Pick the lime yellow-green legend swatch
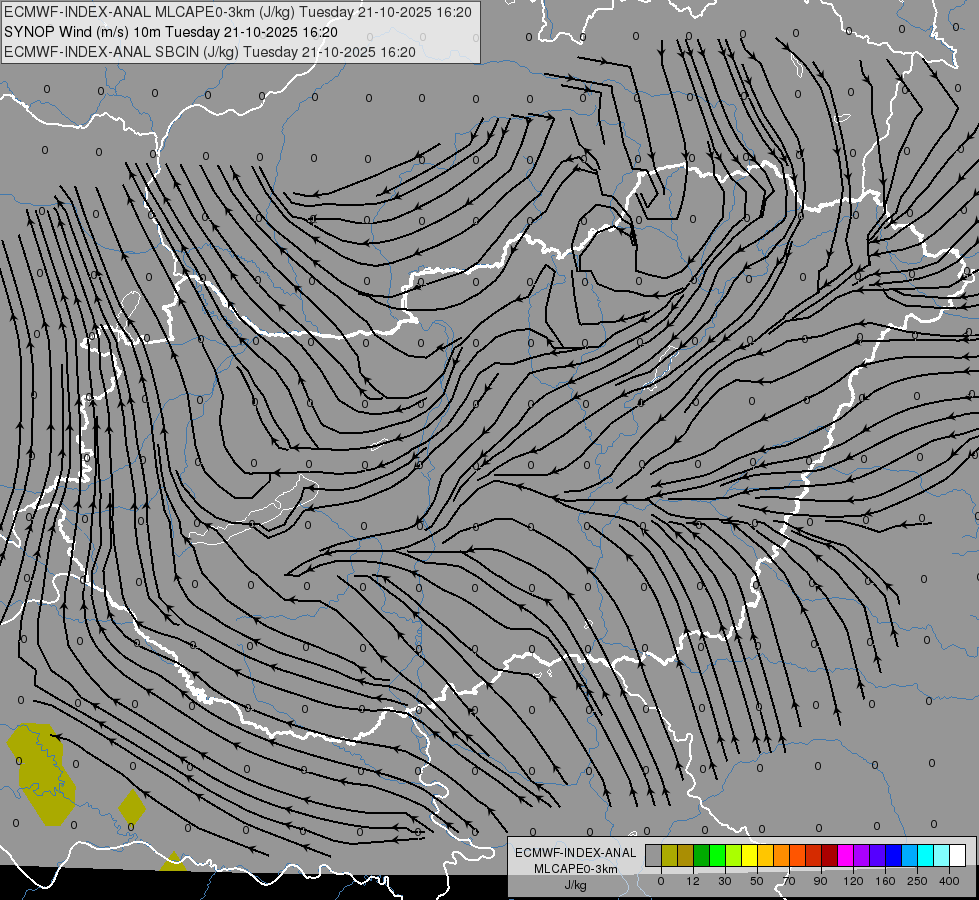The image size is (979, 900). [734, 855]
